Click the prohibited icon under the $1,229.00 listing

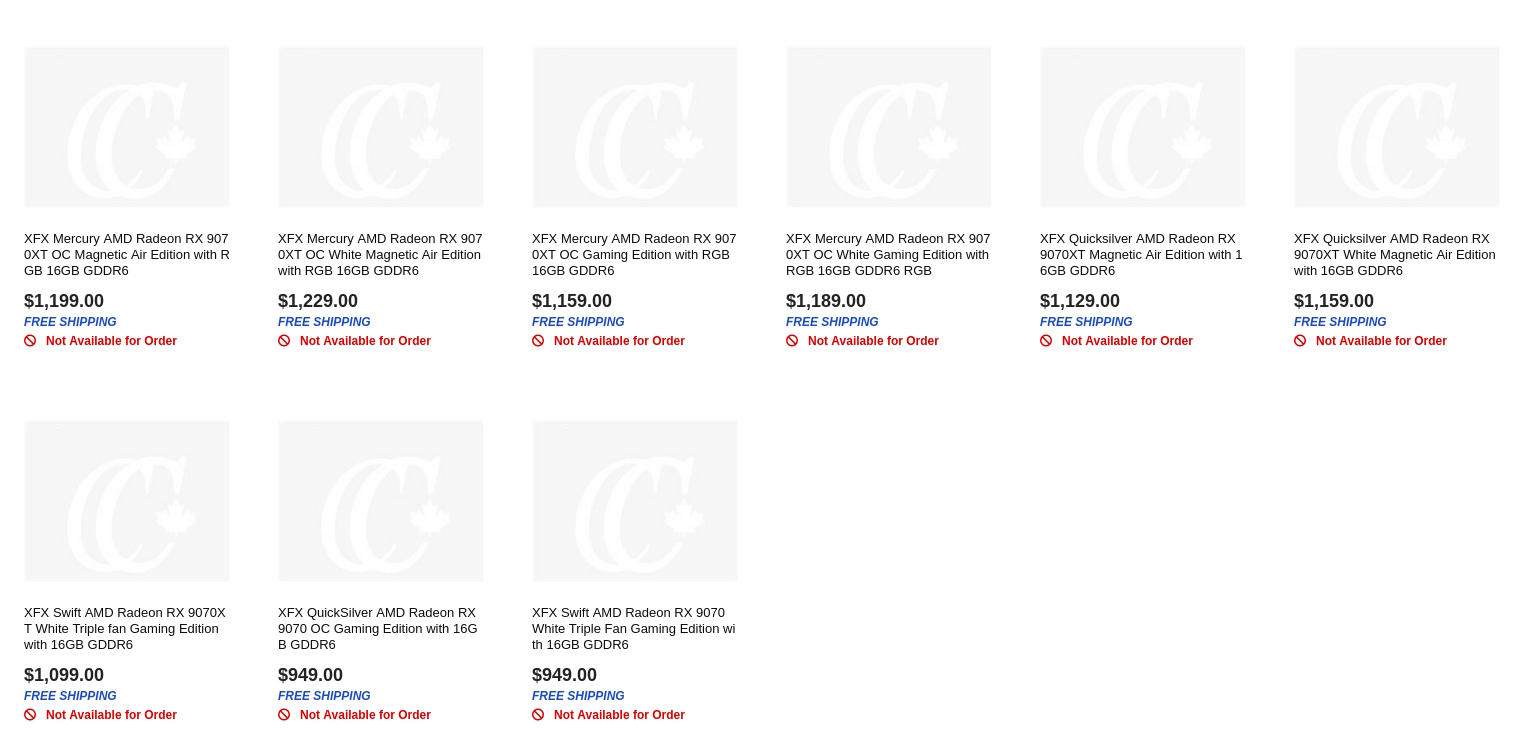point(284,341)
